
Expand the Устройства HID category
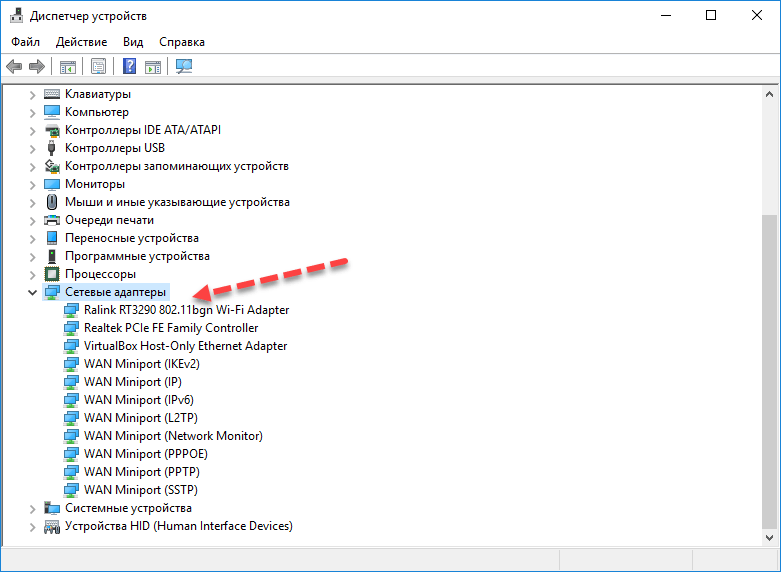32,527
